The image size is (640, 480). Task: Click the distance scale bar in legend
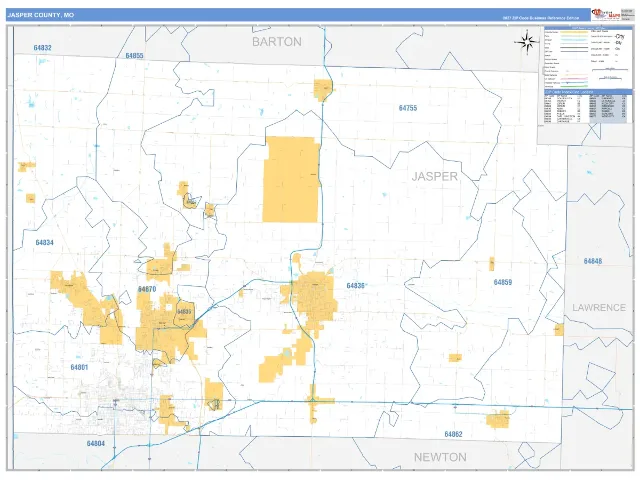tap(610, 70)
